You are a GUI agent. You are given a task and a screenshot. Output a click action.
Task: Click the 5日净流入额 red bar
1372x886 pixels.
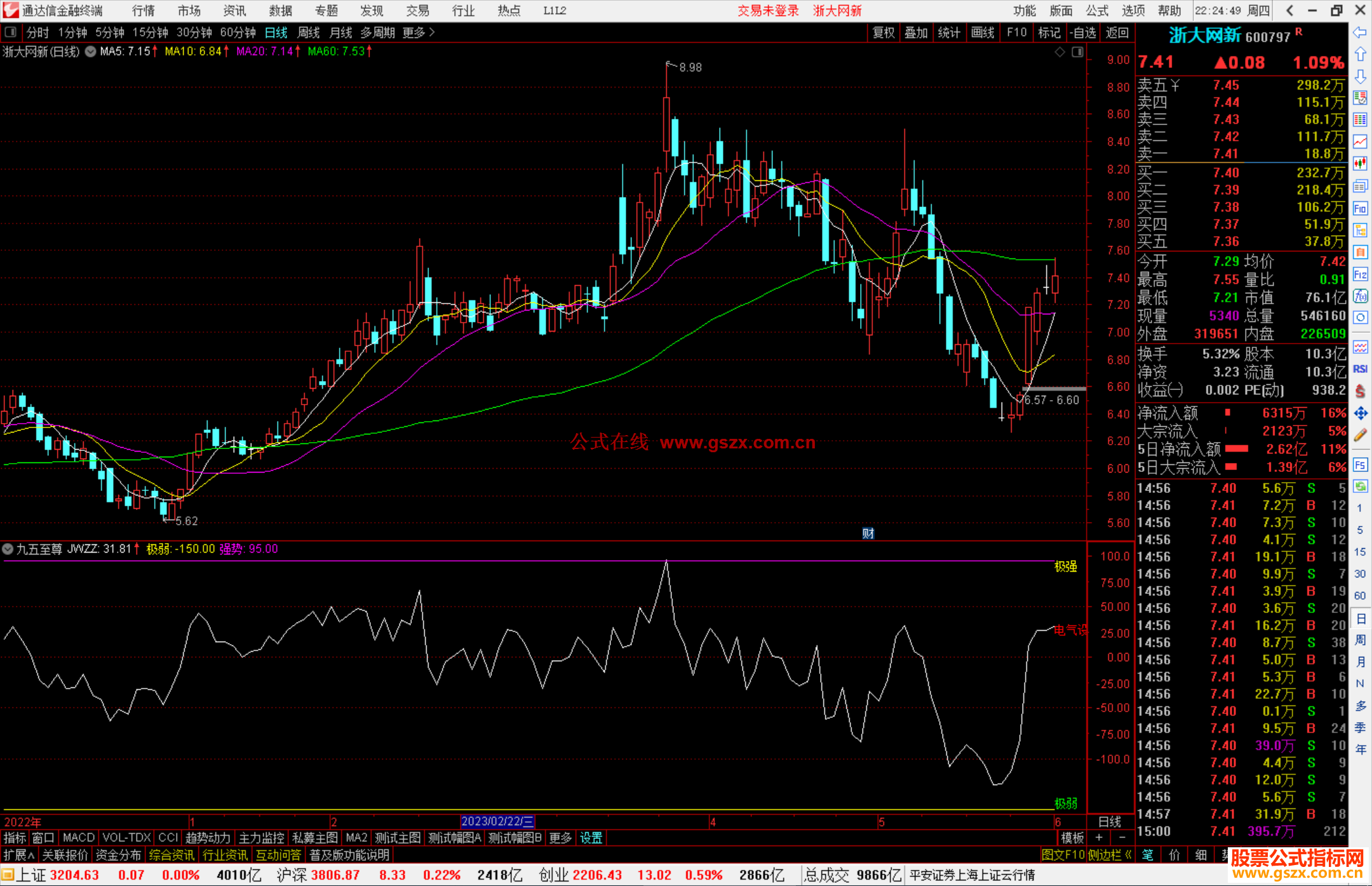[1236, 449]
